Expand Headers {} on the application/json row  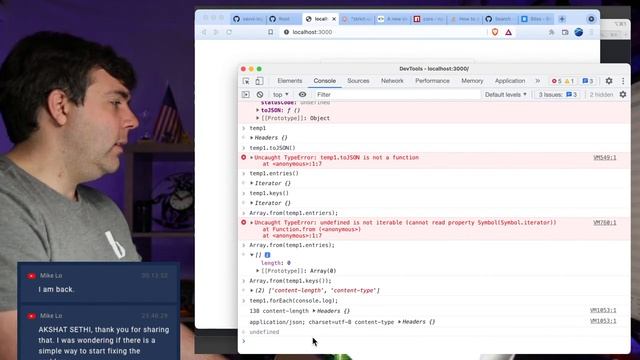click(x=399, y=322)
